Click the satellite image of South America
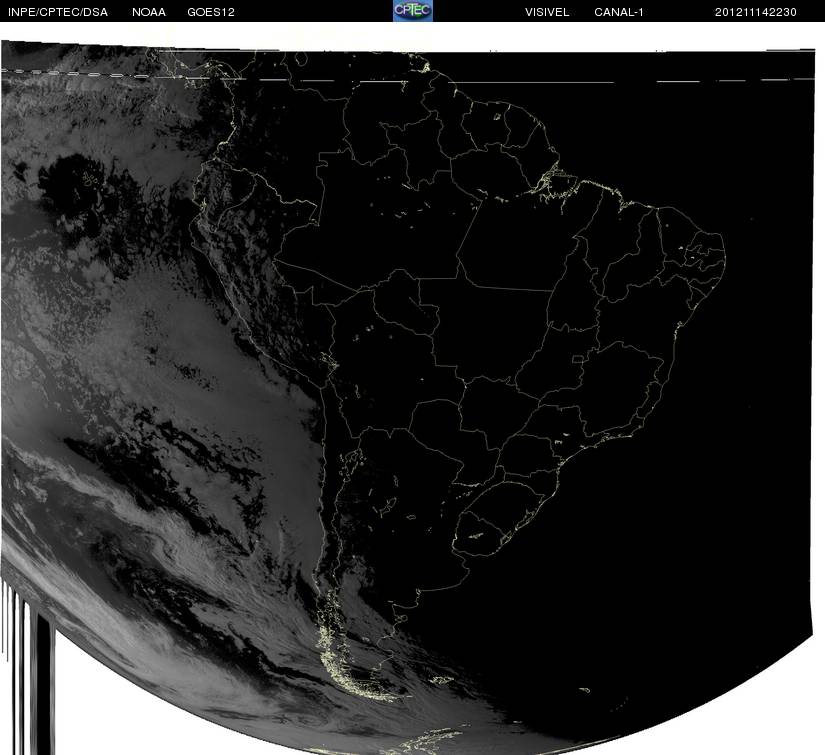 [x=408, y=397]
